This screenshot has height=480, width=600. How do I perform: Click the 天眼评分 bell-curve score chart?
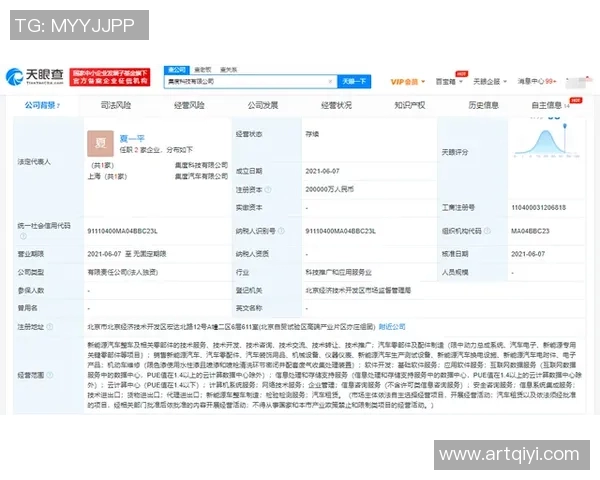tap(546, 142)
